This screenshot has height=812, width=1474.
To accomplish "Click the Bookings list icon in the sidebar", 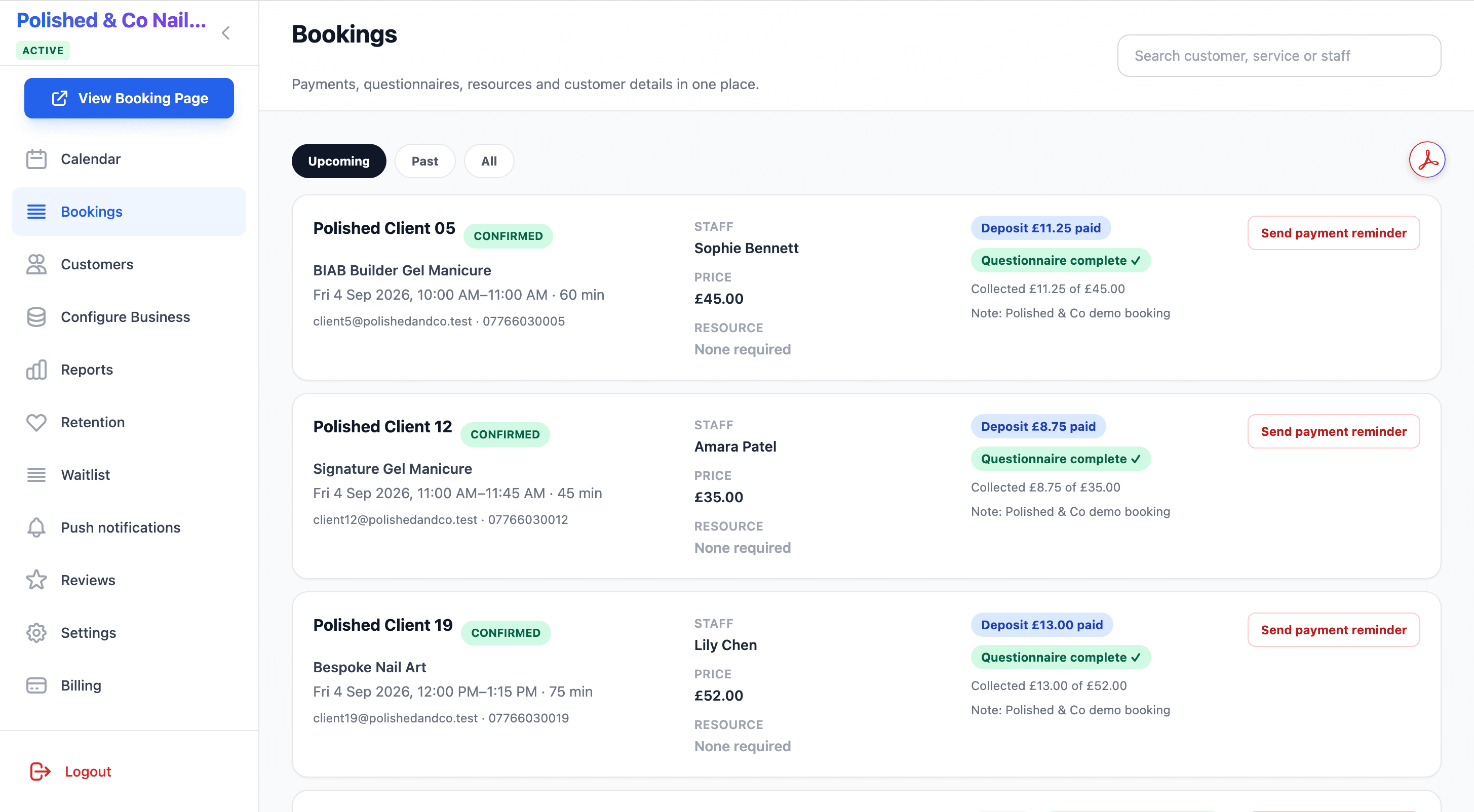I will point(36,212).
